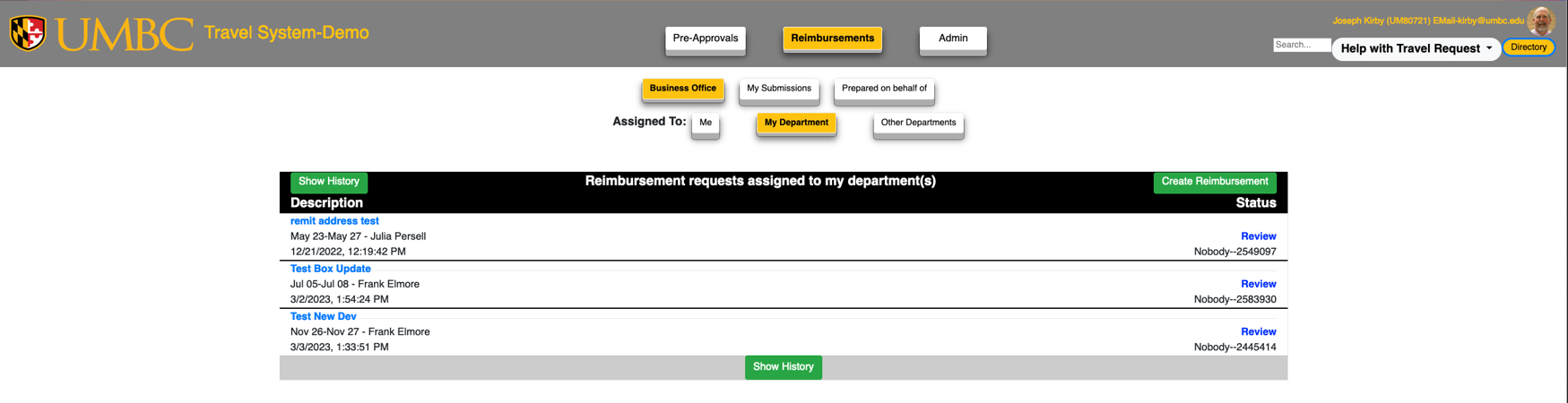Click Show History in table header
The image size is (1568, 403).
(329, 182)
